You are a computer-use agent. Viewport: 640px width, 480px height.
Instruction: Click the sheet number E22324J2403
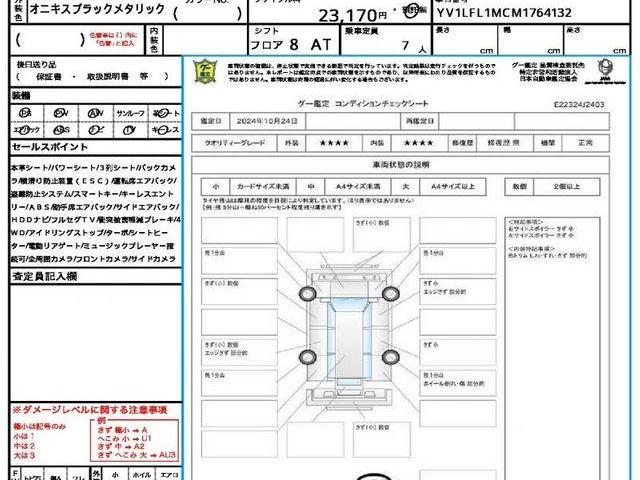click(579, 104)
